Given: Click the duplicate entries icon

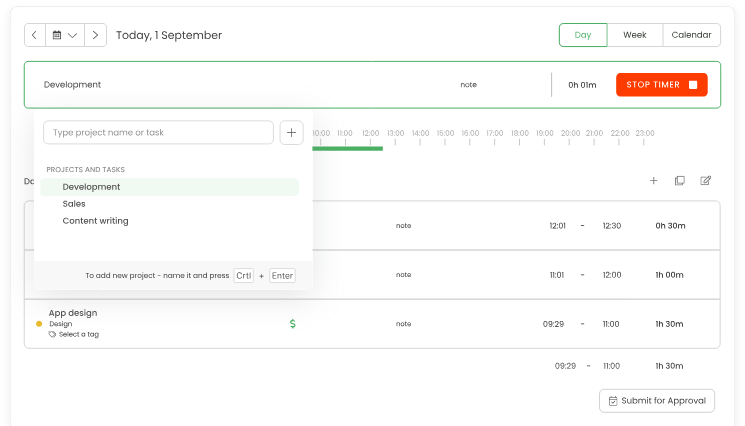Looking at the screenshot, I should point(680,181).
